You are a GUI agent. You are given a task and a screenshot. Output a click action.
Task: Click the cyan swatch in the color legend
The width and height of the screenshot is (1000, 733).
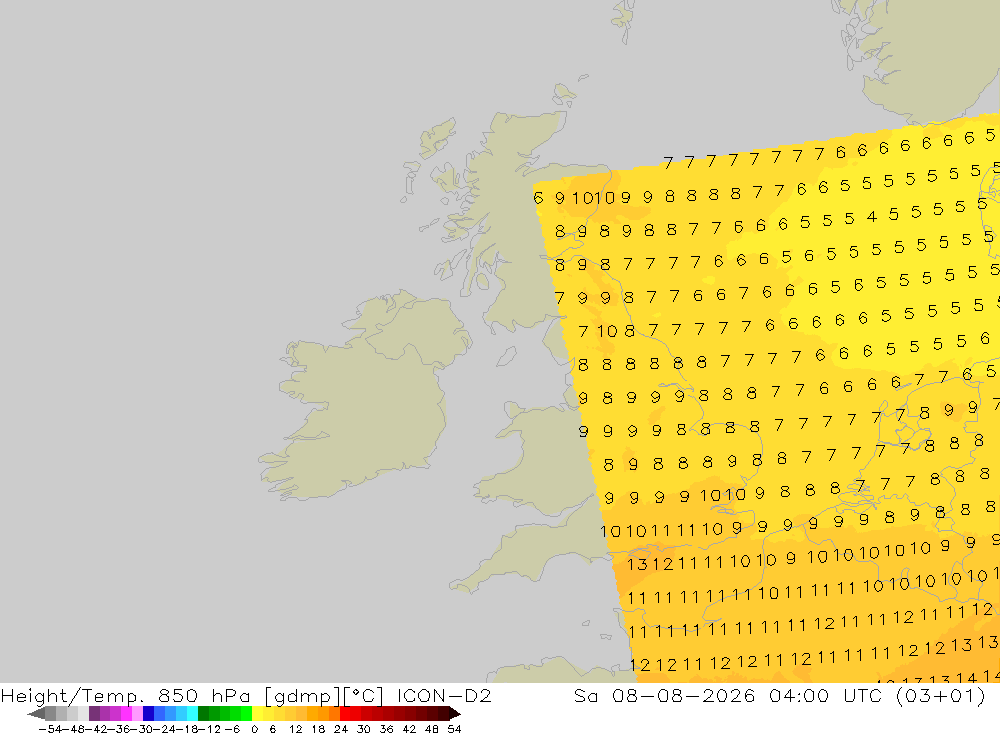(x=193, y=713)
